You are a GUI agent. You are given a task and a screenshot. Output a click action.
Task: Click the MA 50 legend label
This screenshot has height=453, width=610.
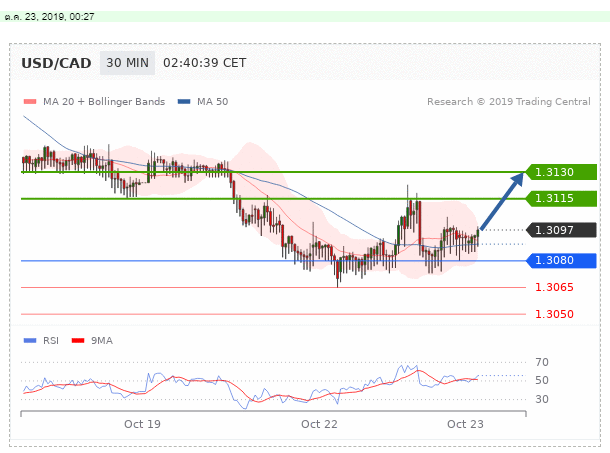click(x=212, y=102)
